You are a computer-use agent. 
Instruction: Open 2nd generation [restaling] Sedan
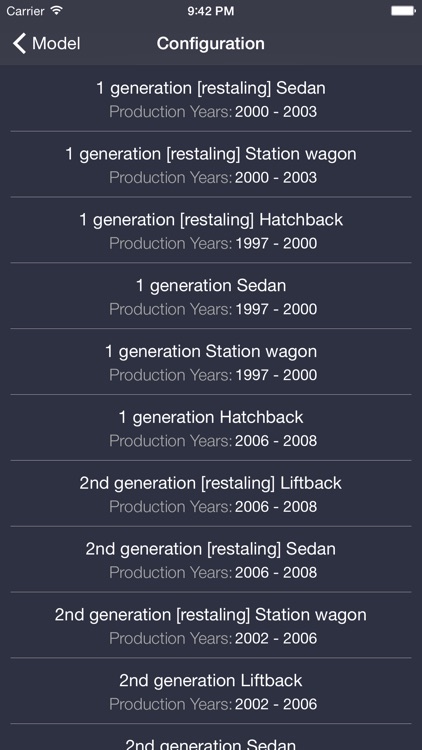(x=211, y=559)
